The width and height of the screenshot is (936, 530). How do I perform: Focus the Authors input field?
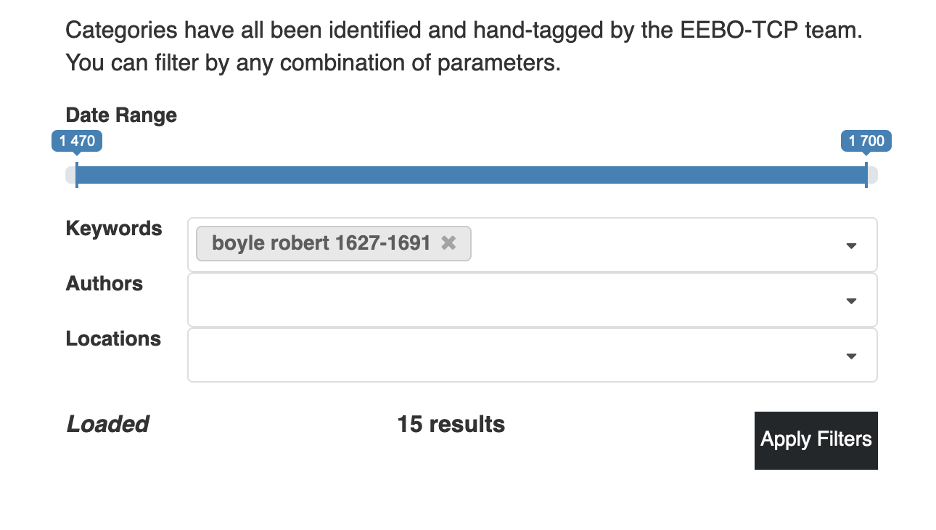point(532,300)
